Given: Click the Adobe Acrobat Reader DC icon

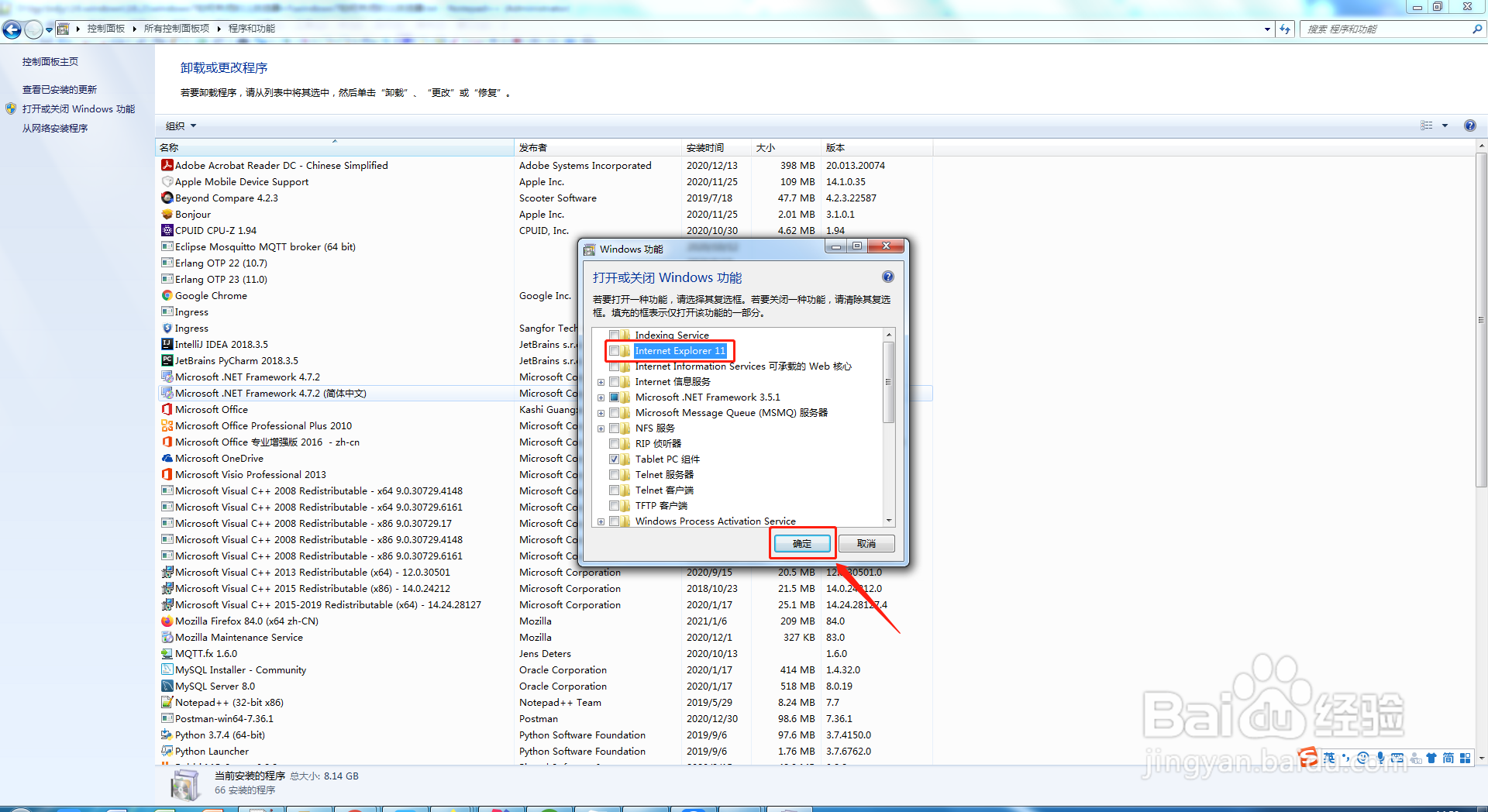Looking at the screenshot, I should click(x=167, y=165).
